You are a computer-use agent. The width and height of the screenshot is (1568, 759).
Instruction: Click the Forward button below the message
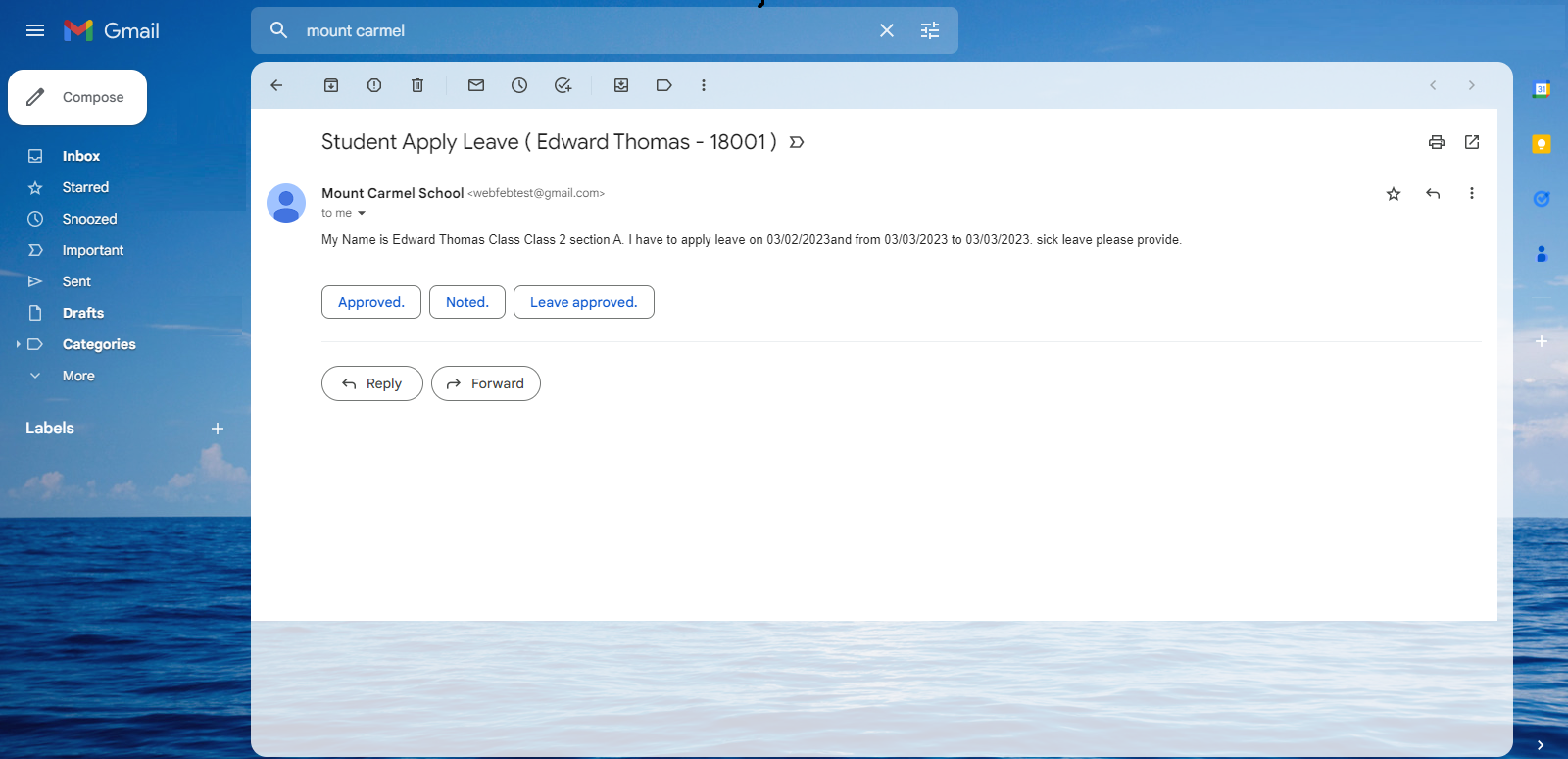point(485,383)
